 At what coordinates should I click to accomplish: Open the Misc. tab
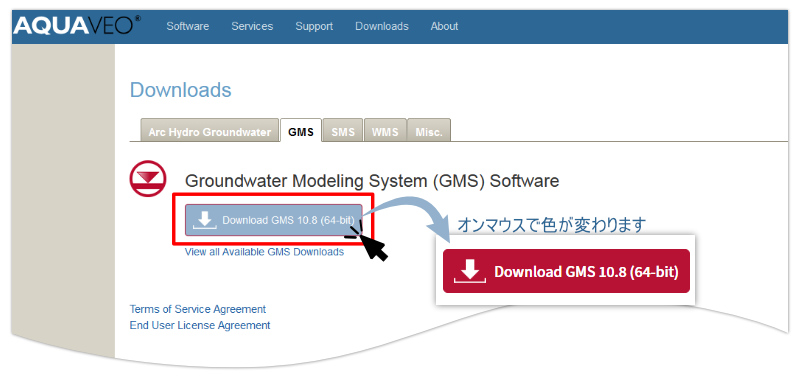(429, 132)
